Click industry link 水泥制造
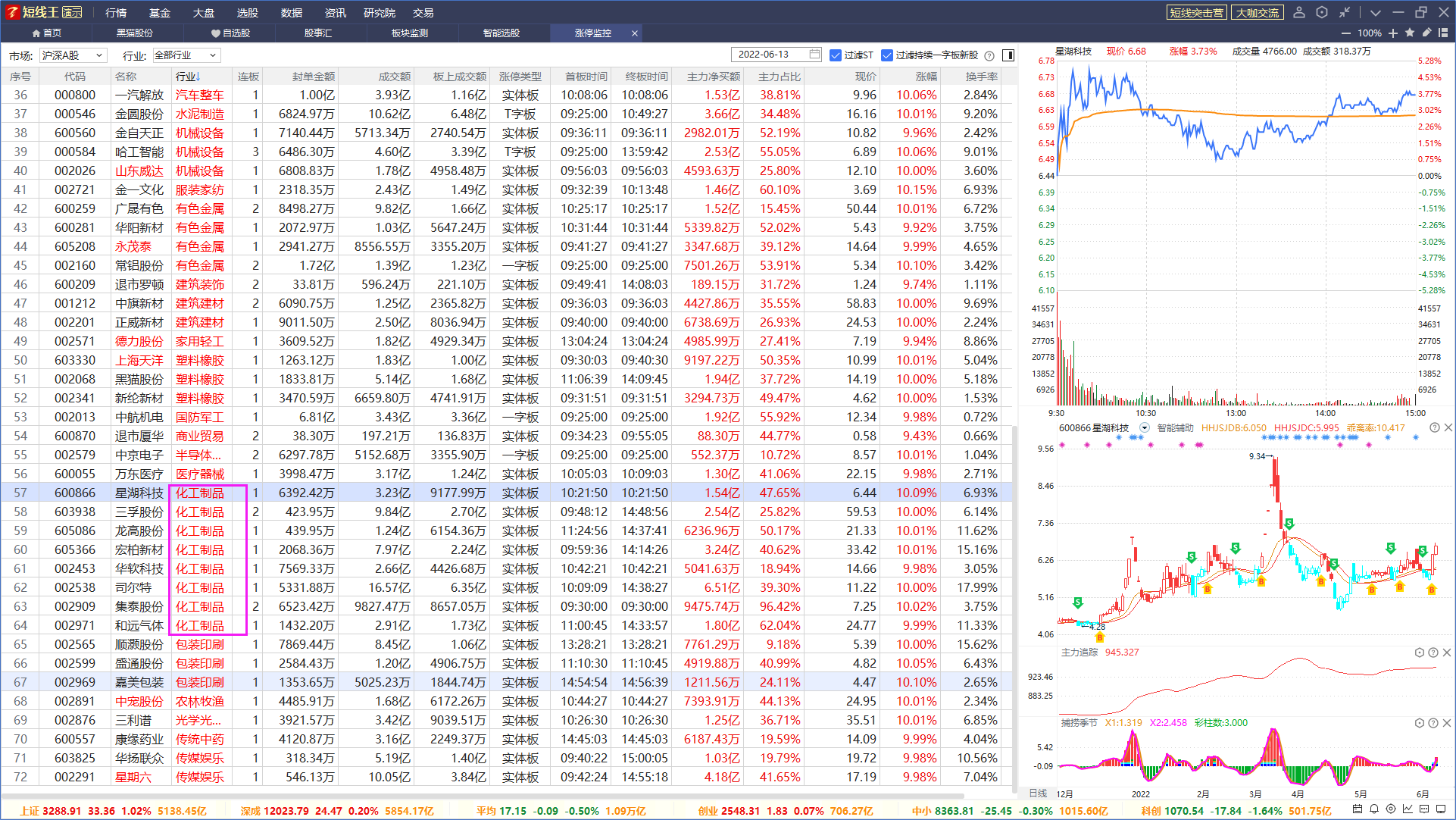The width and height of the screenshot is (1456, 820). (x=200, y=114)
